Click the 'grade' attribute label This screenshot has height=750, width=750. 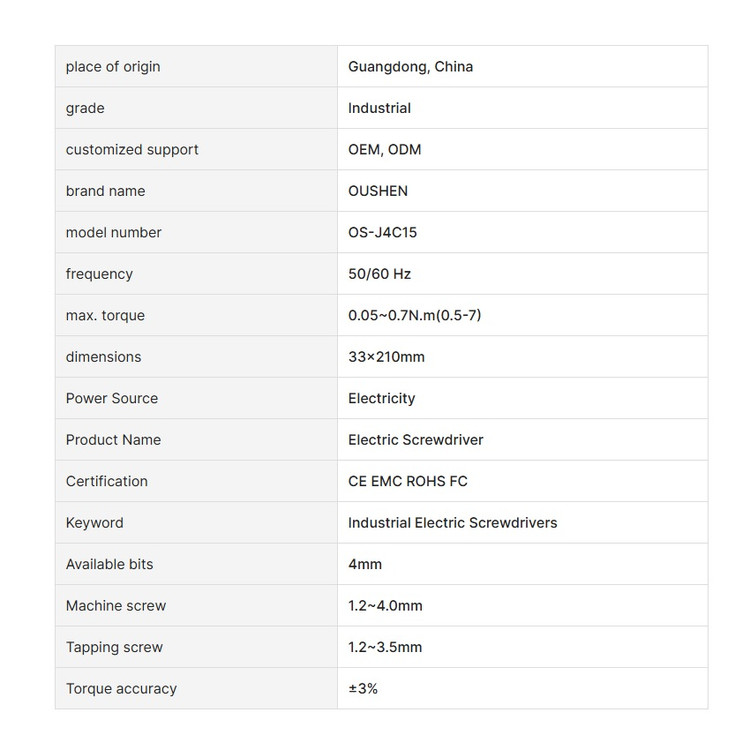pyautogui.click(x=85, y=108)
